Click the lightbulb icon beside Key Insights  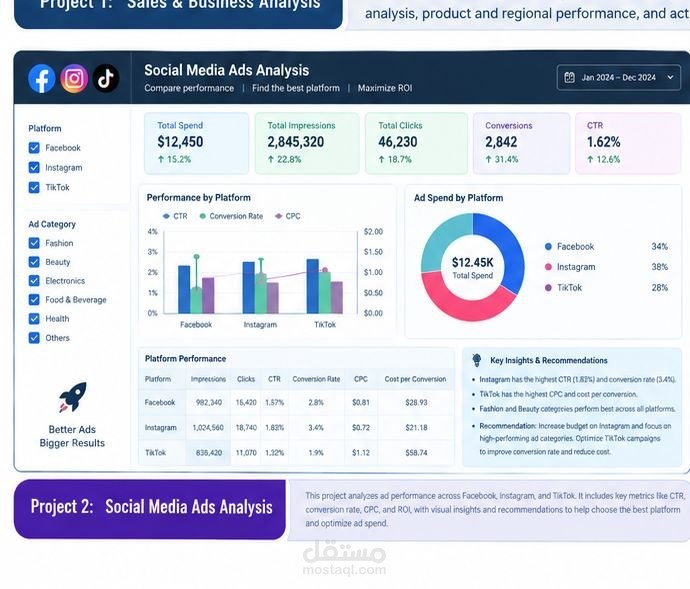point(477,360)
